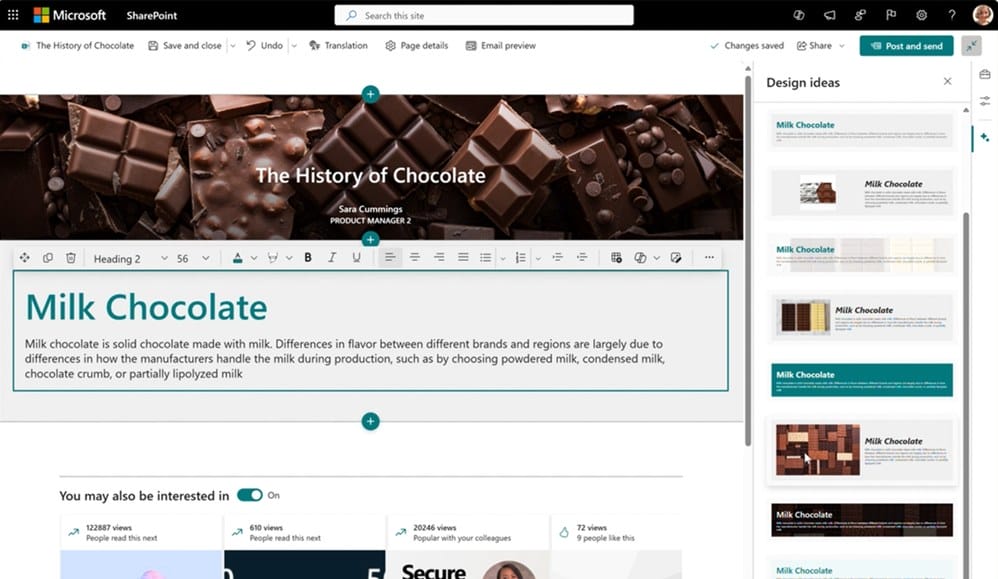Open the Email preview
998x579 pixels.
500,45
